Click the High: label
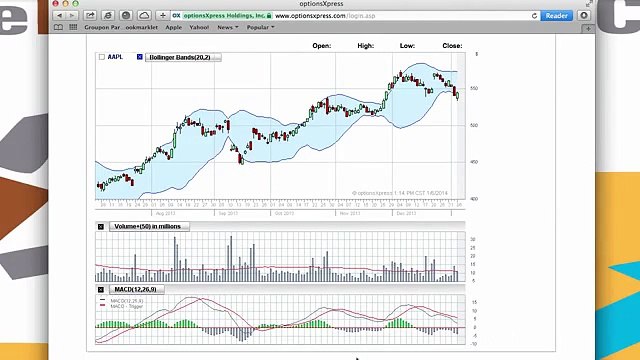 coord(366,46)
